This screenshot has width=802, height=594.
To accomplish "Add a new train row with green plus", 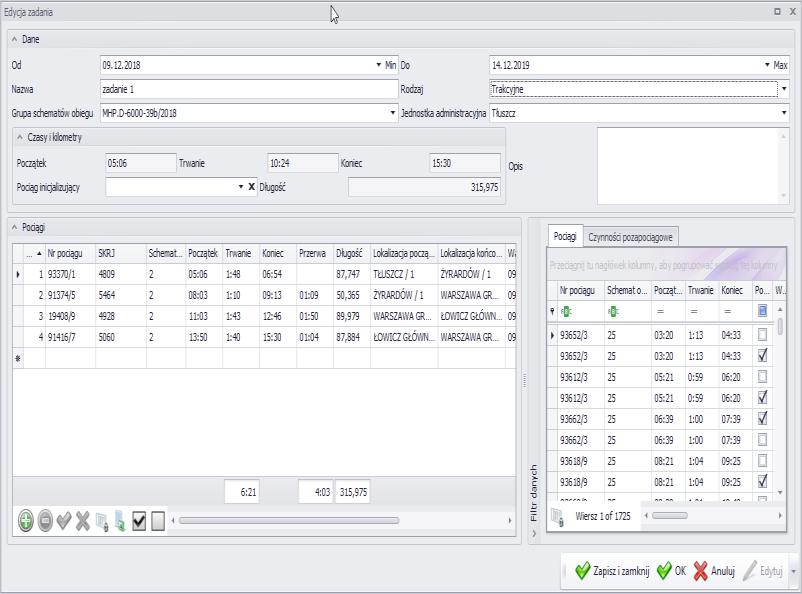I will pos(26,521).
